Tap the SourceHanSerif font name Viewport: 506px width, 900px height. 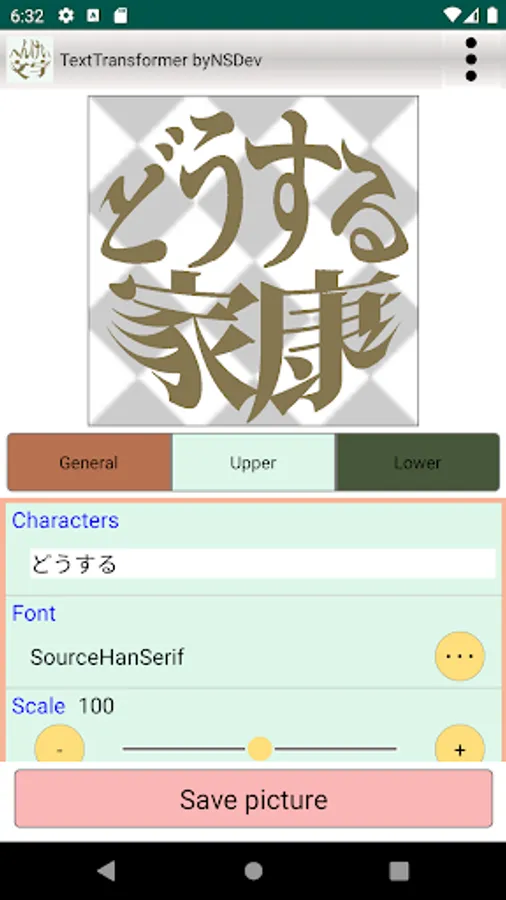pyautogui.click(x=107, y=657)
